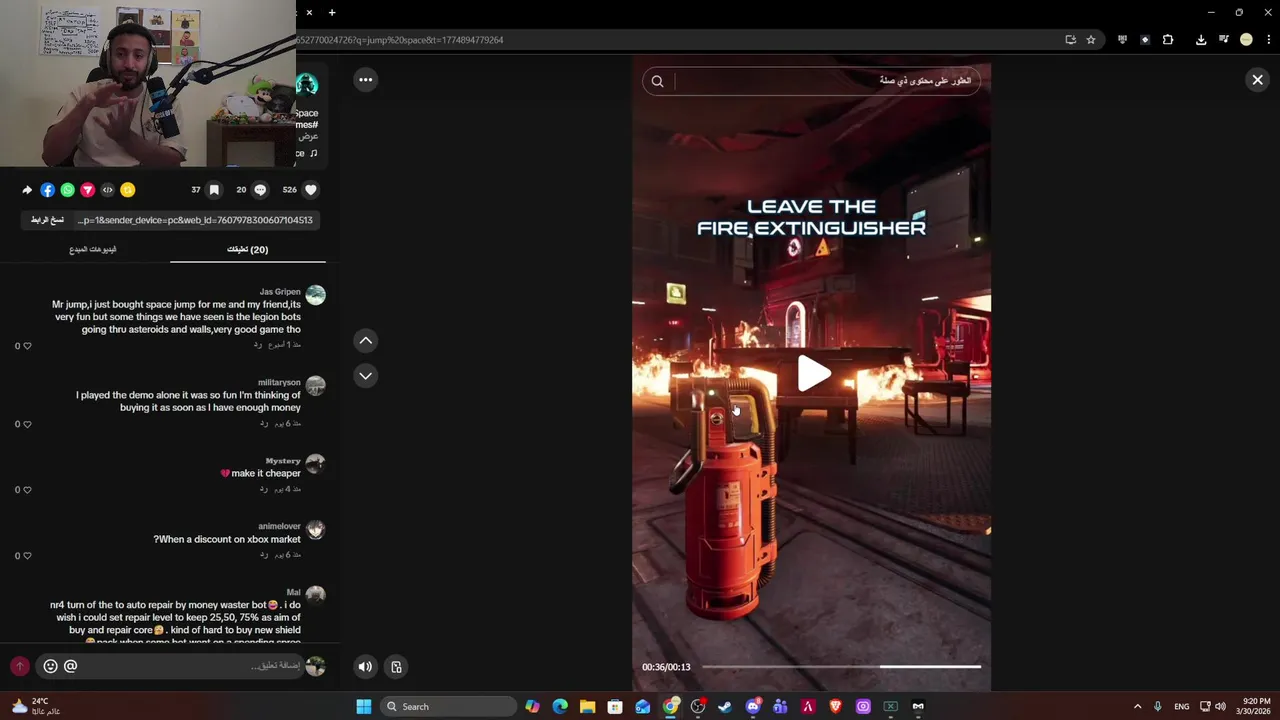The height and width of the screenshot is (720, 1280).
Task: Open Chrome downloads icon
Action: 1201,40
